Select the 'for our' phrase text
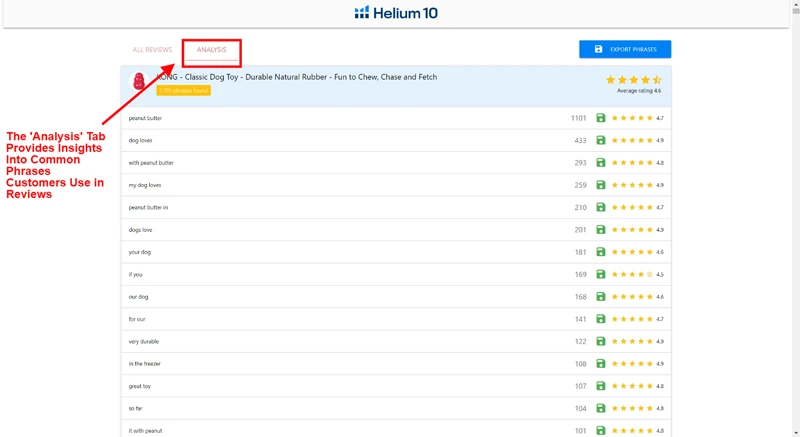Screen dimensions: 800x437 click(x=137, y=319)
